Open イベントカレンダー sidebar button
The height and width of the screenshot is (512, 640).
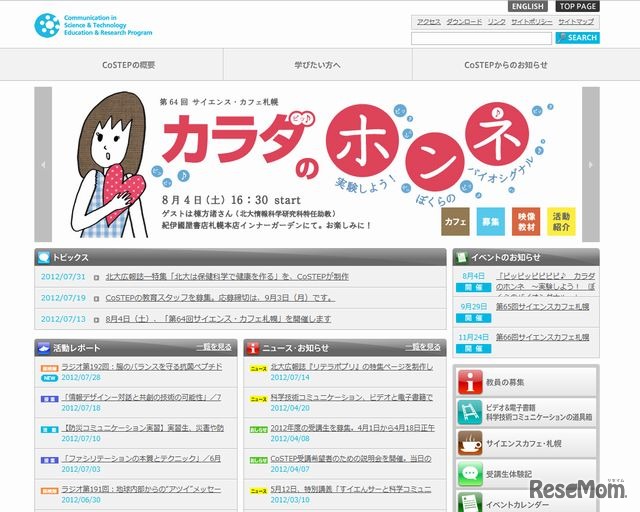pos(526,501)
